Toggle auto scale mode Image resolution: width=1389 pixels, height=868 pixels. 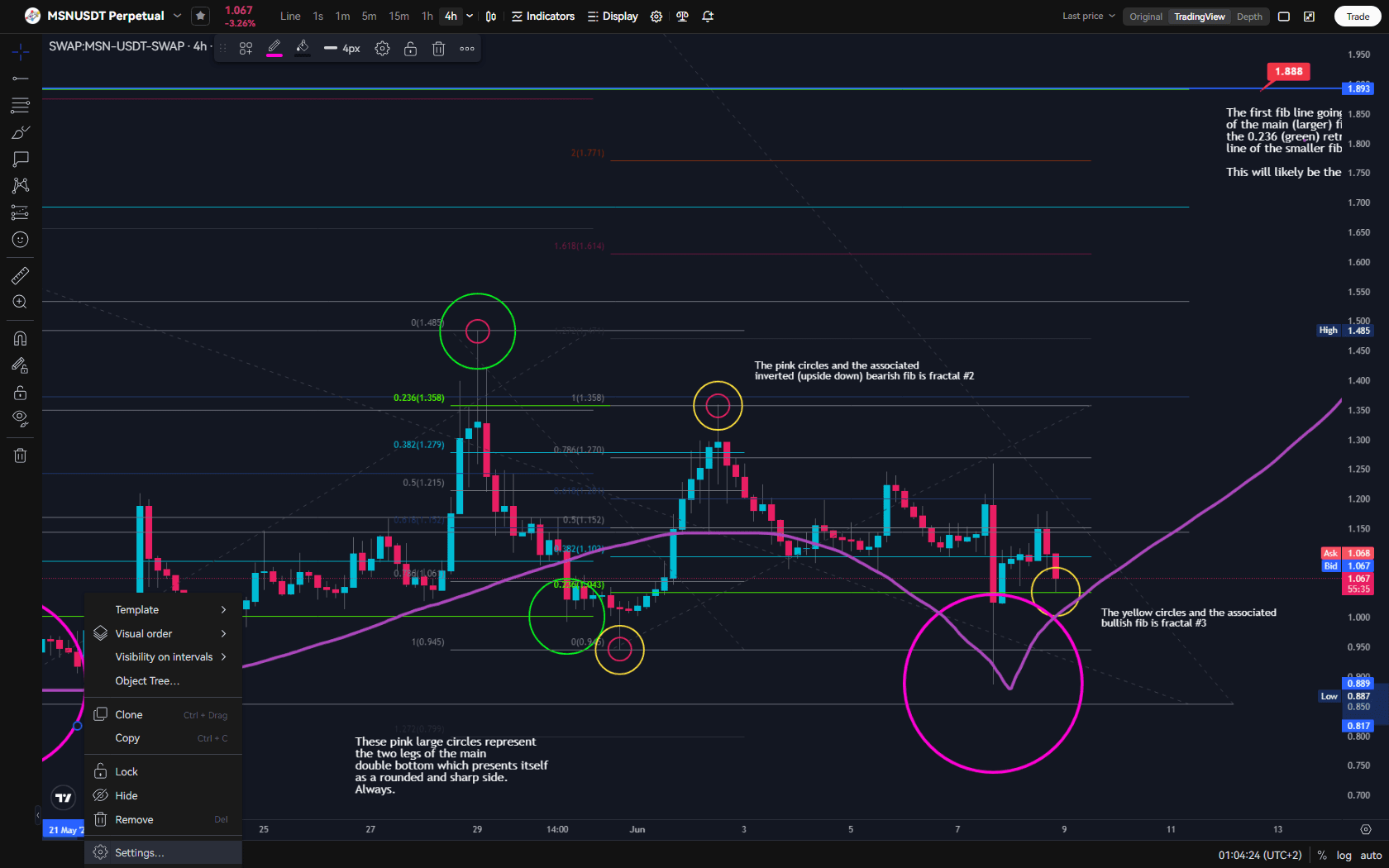(x=1371, y=856)
